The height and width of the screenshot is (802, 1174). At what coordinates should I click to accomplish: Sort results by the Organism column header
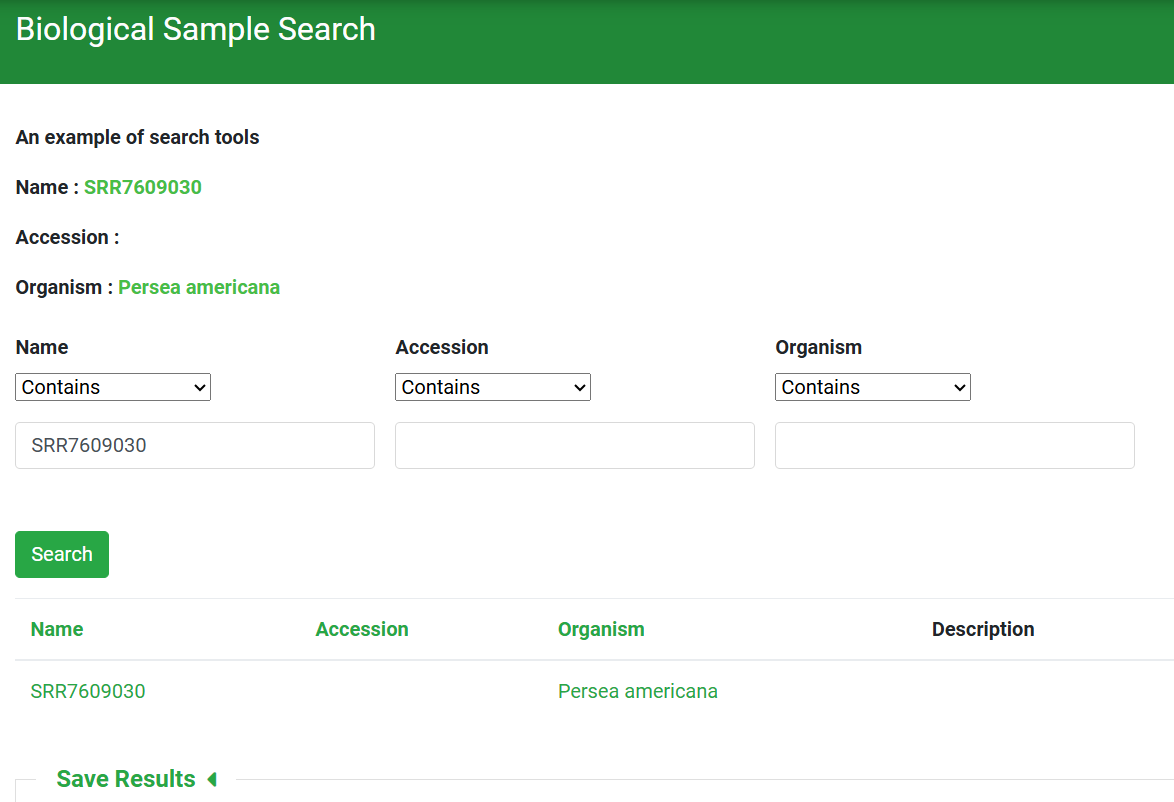[x=601, y=629]
